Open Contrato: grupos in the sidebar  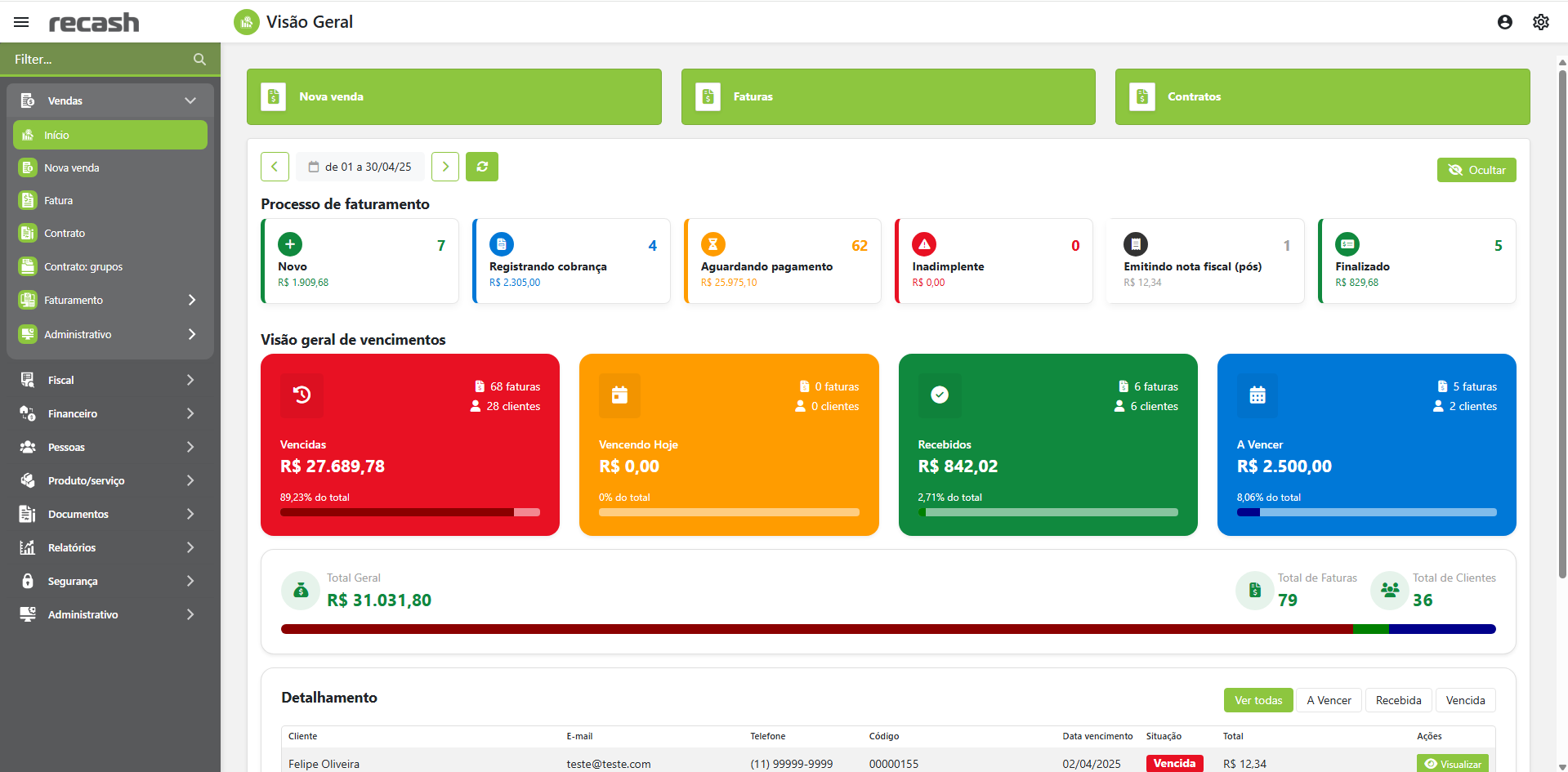tap(83, 266)
